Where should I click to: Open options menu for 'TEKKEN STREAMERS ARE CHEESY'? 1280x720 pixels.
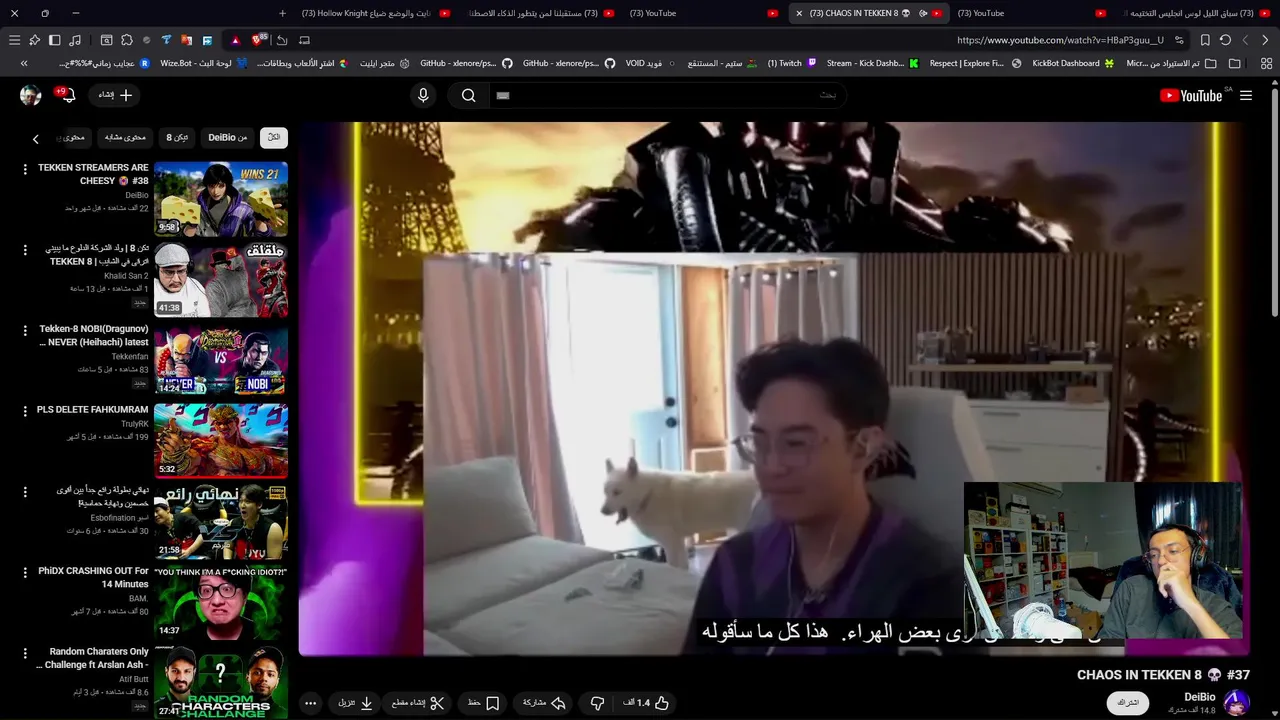[25, 170]
